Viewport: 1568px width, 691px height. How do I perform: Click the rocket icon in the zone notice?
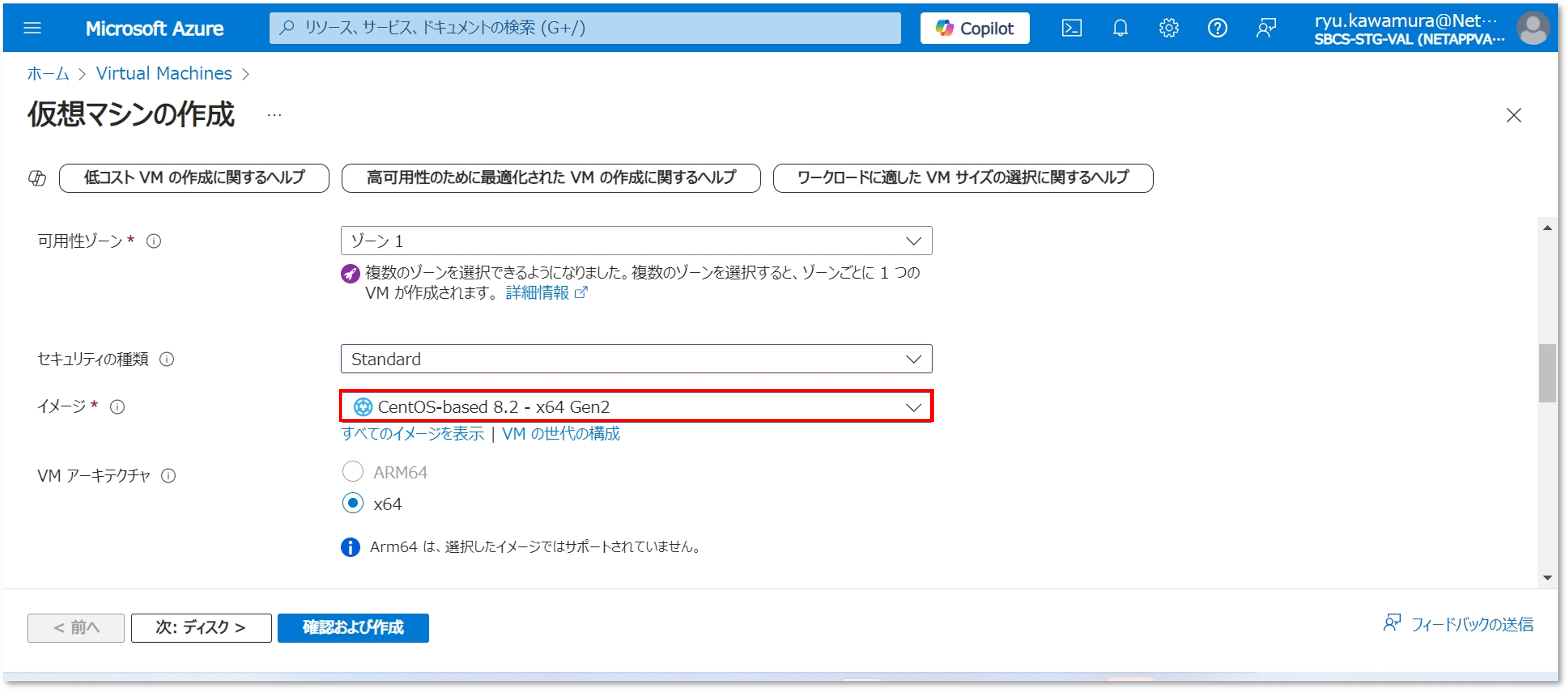[x=350, y=274]
